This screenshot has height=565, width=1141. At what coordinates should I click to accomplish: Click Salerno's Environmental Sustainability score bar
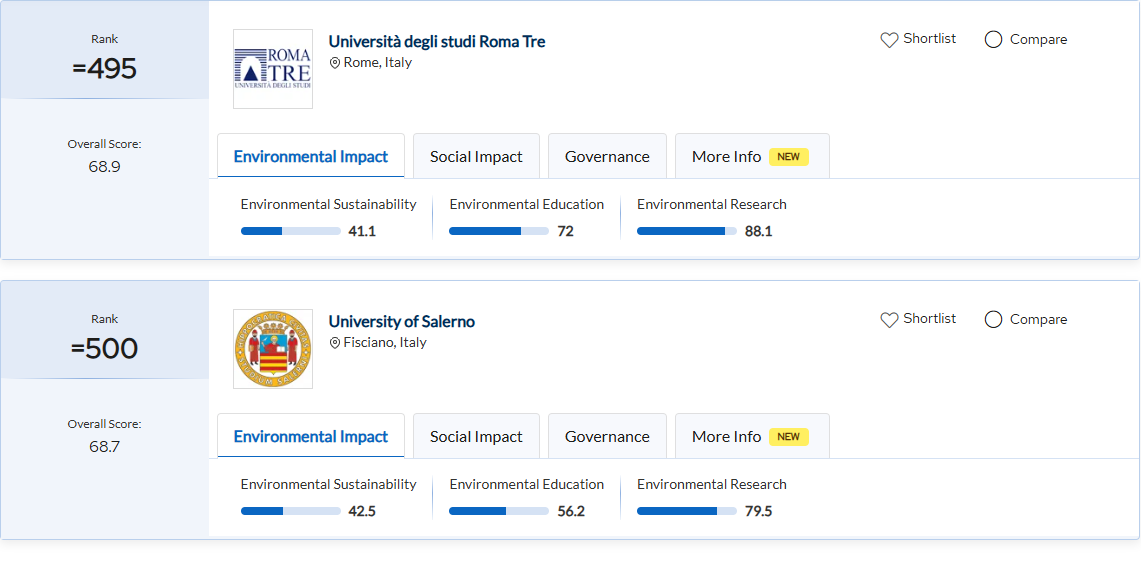pos(290,511)
